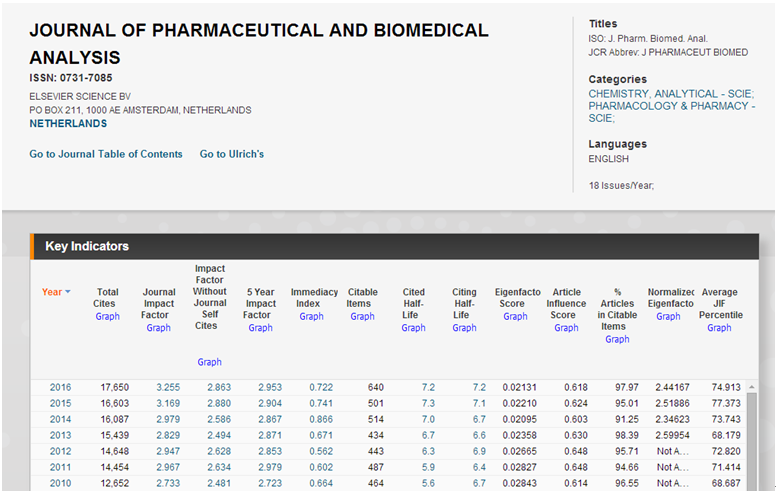Click the Key Indicators panel header
Viewport: 776px width, 491px height.
point(87,246)
